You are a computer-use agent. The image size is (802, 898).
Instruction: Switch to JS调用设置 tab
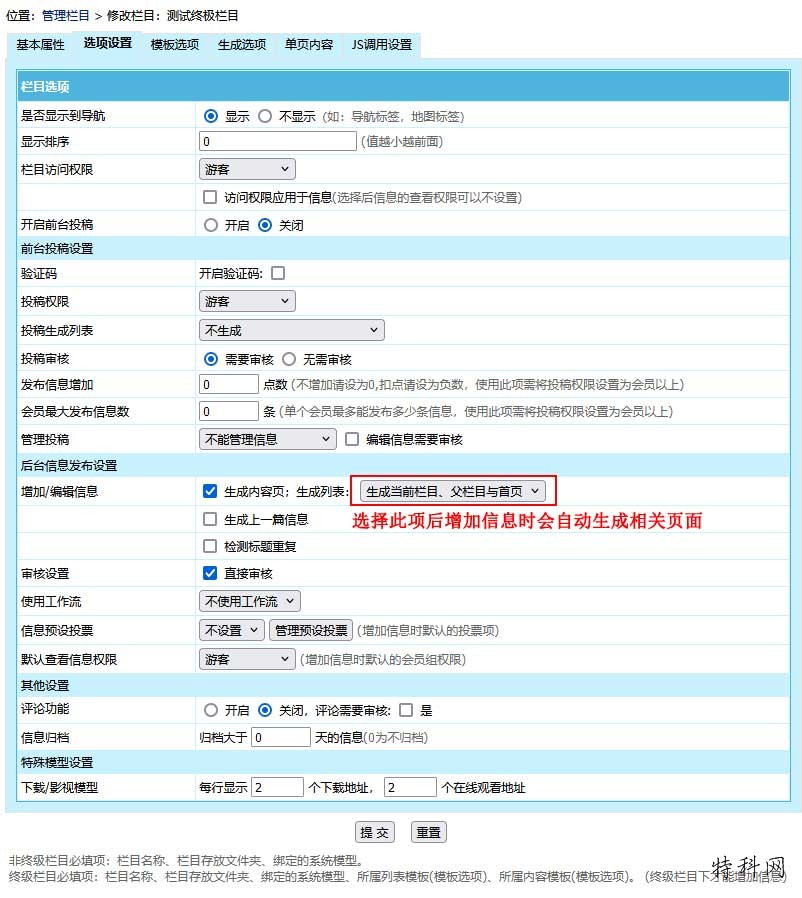[382, 45]
